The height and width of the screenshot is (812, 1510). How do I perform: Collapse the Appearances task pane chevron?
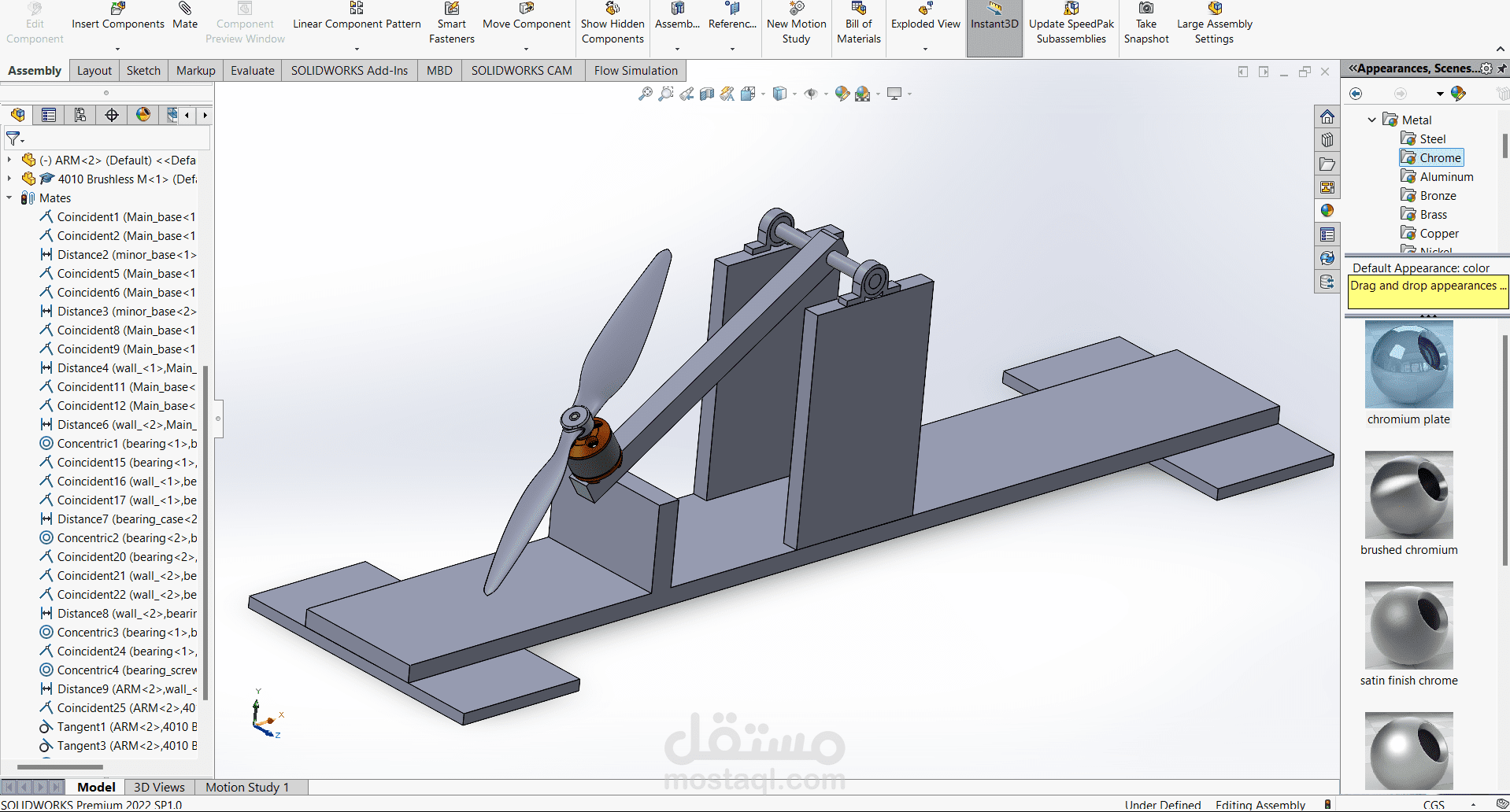[1353, 68]
